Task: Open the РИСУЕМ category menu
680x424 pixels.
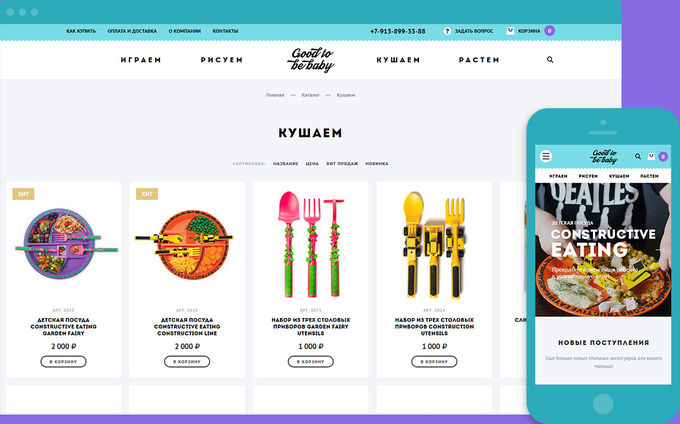Action: point(222,60)
